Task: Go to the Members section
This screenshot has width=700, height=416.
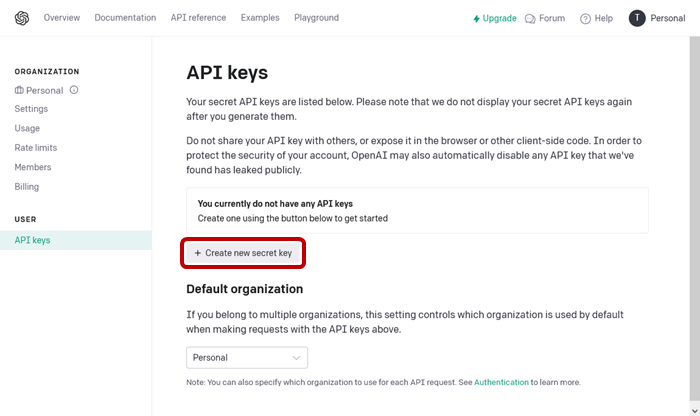Action: pyautogui.click(x=33, y=167)
